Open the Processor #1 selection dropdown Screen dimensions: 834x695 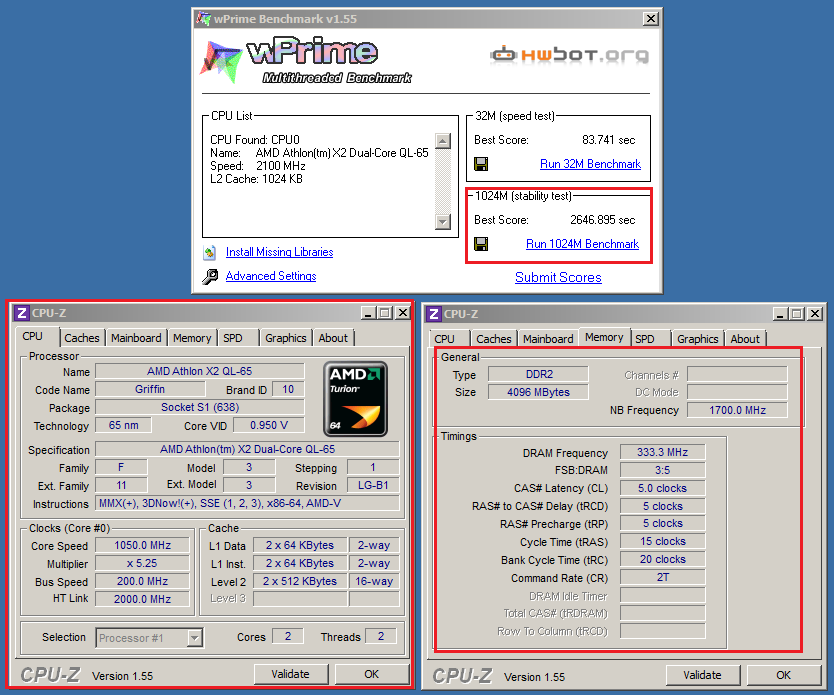[195, 638]
